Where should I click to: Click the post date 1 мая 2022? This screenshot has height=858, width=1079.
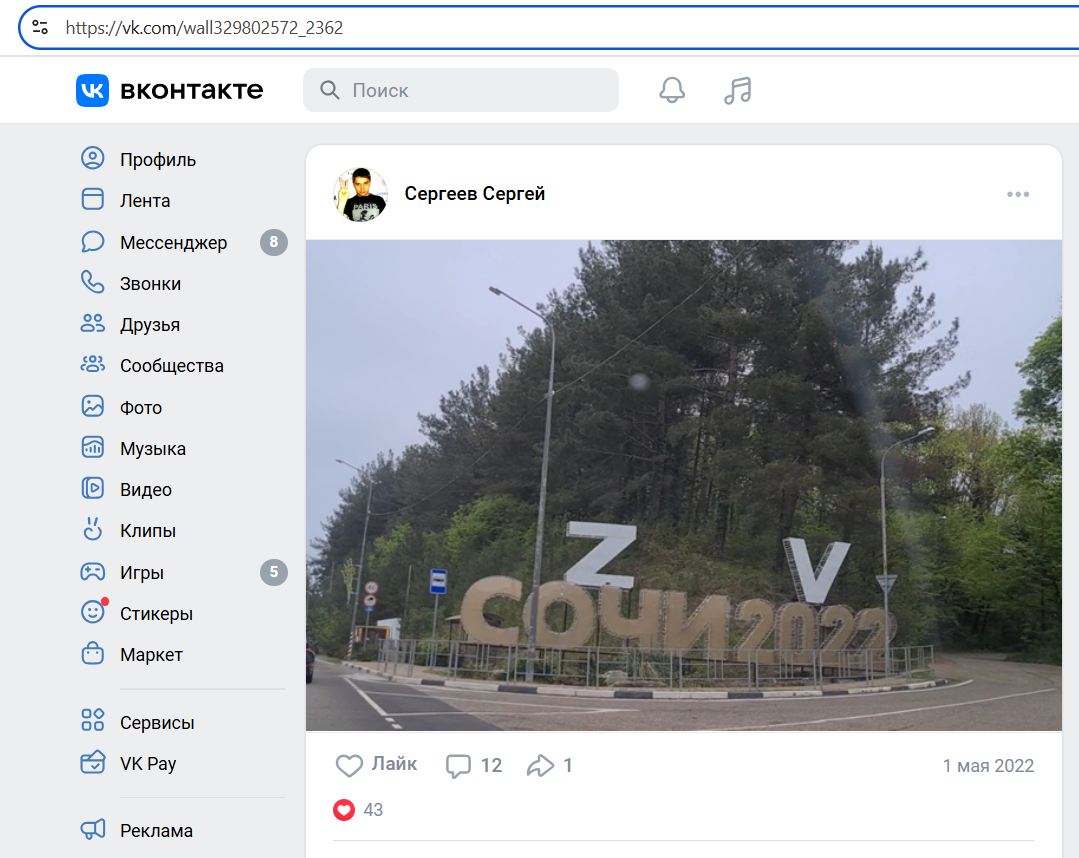pyautogui.click(x=988, y=766)
